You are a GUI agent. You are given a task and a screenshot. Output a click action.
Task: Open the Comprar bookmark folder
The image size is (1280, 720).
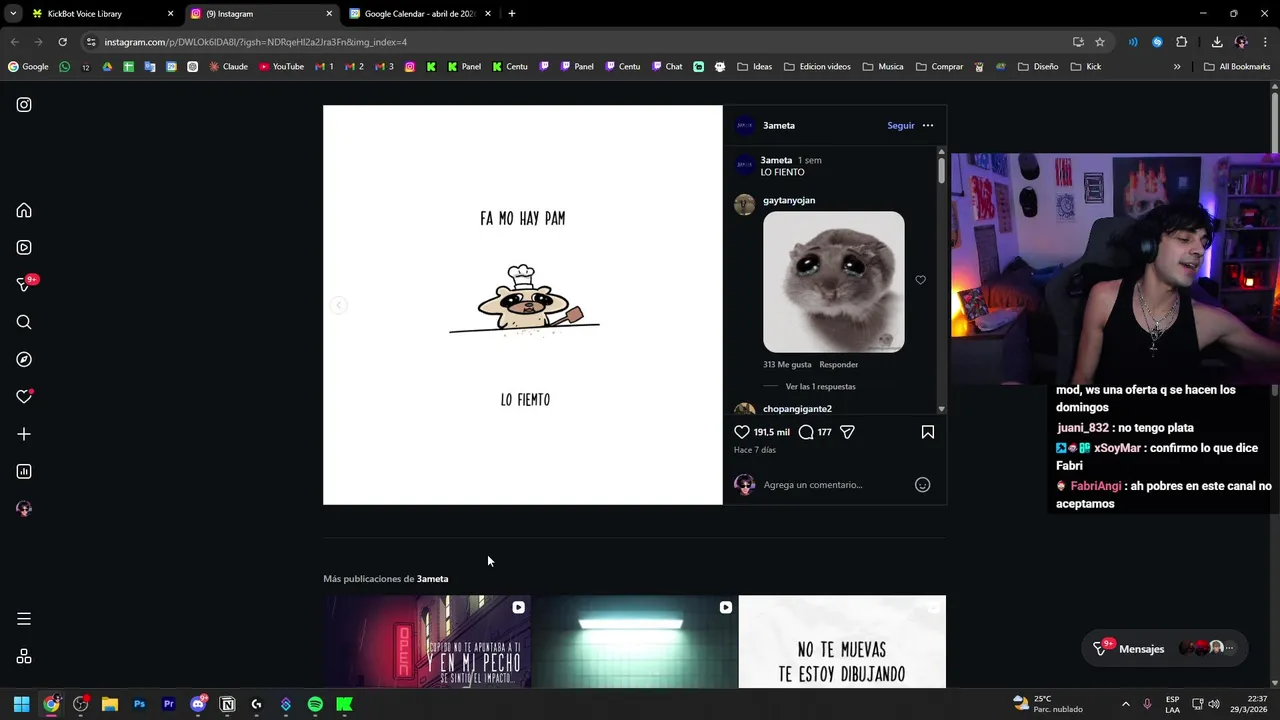(939, 67)
